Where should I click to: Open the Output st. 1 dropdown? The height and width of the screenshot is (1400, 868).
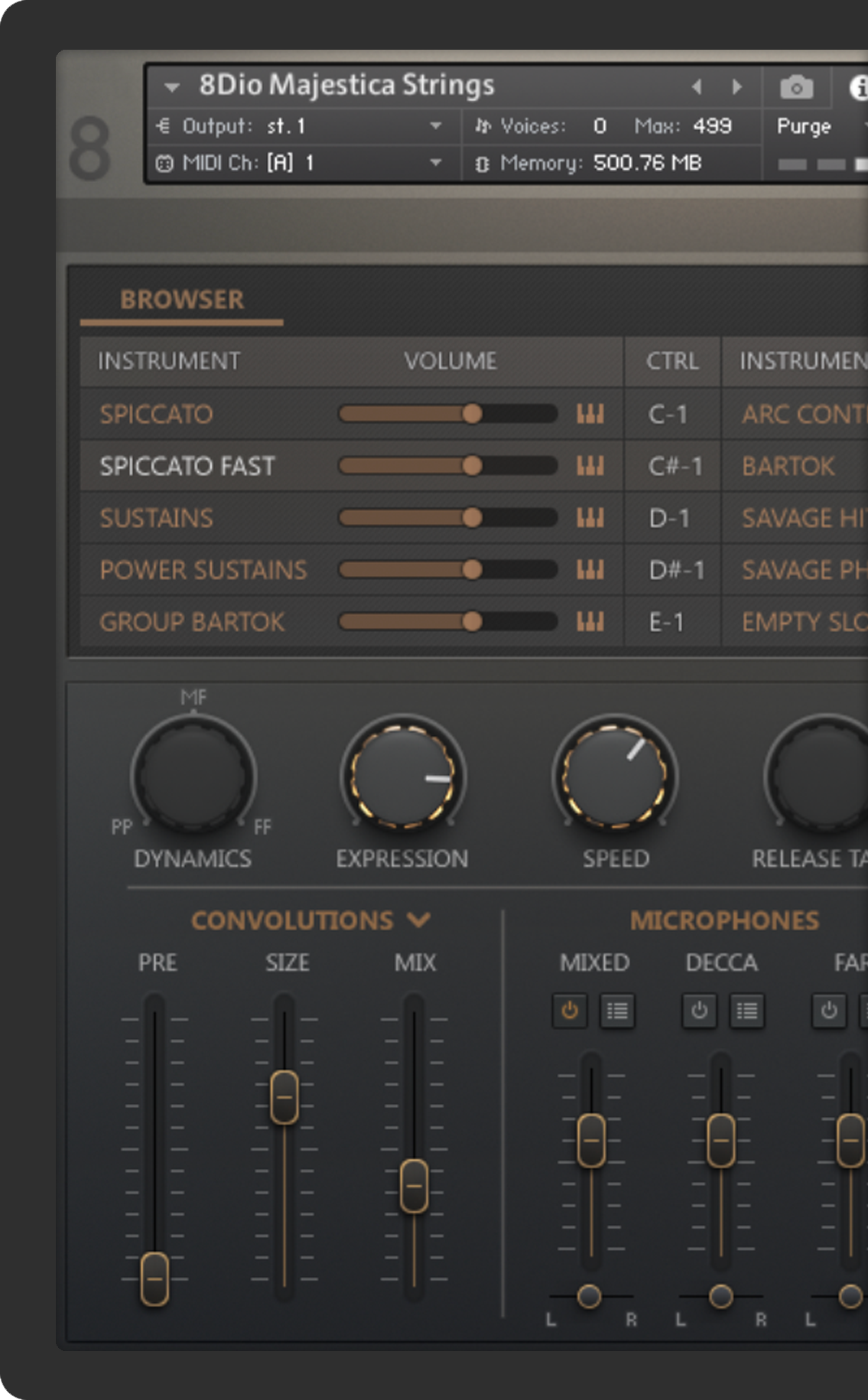[x=436, y=125]
